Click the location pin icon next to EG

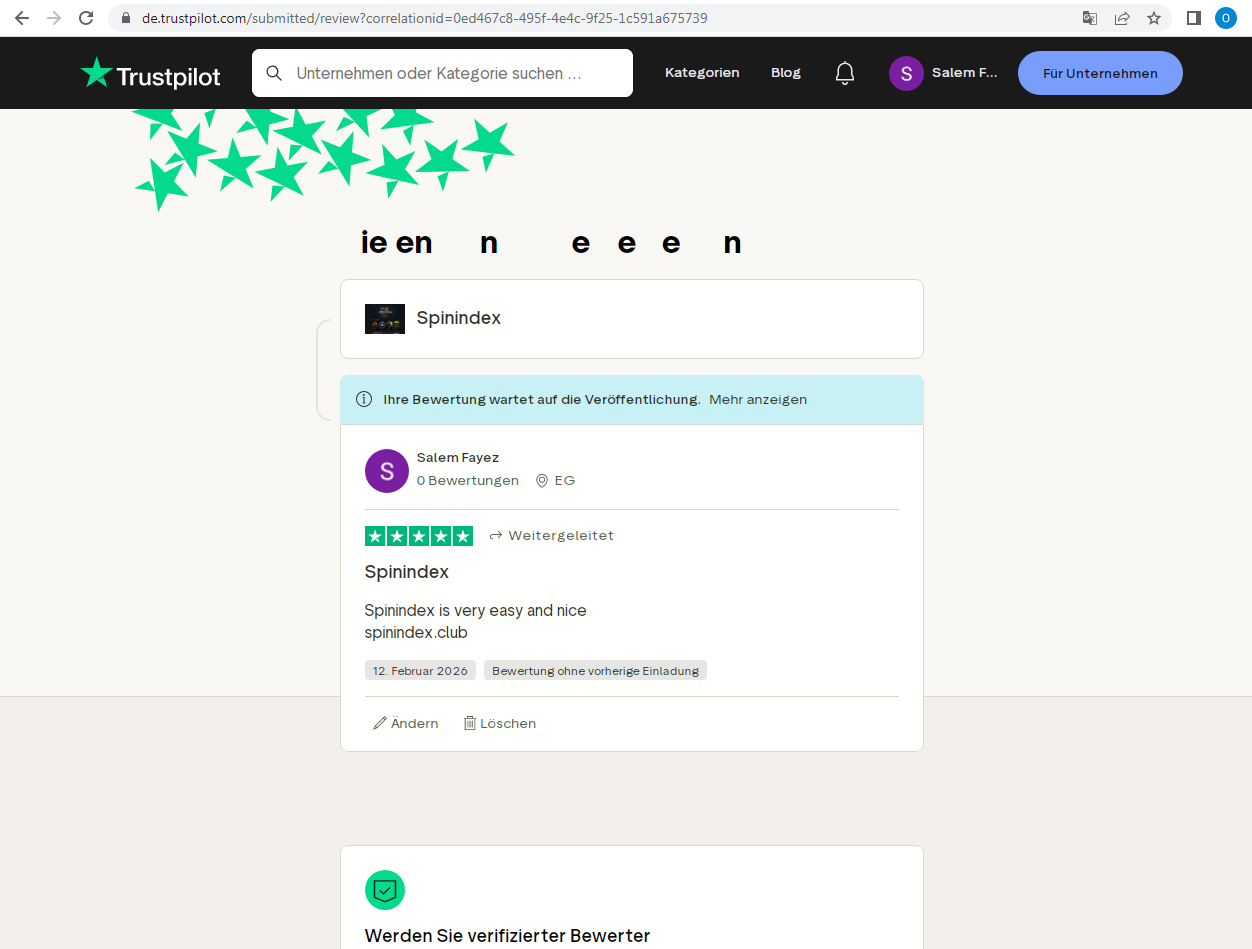click(542, 481)
